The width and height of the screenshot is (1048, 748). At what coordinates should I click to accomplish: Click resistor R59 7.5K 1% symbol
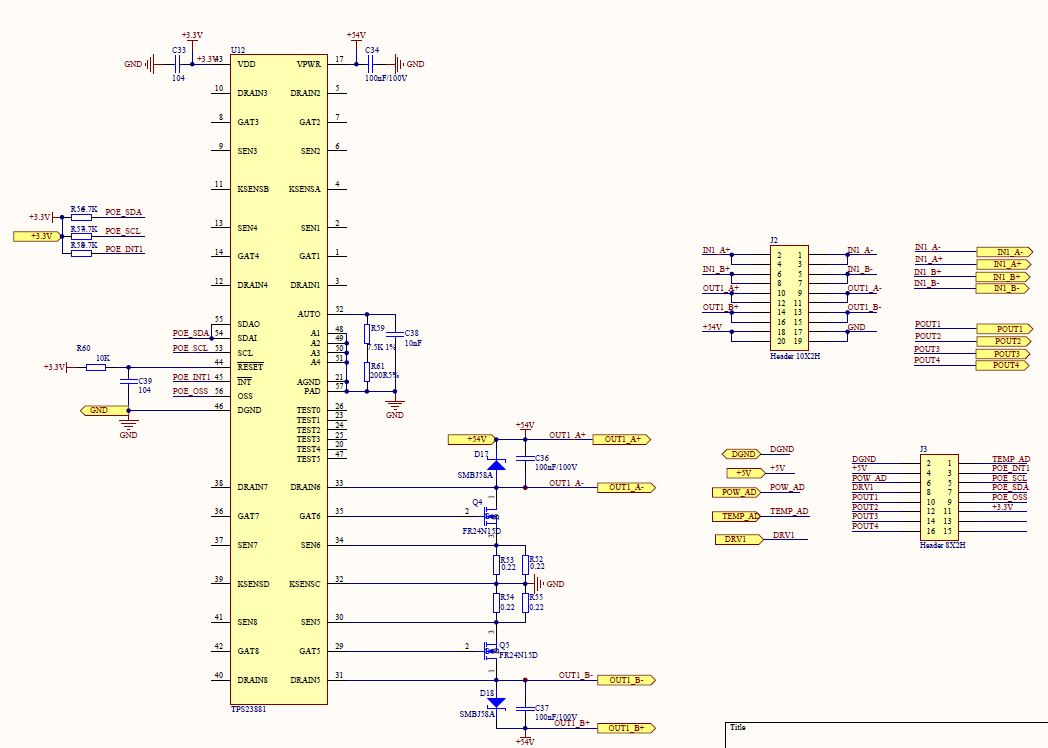(x=367, y=334)
